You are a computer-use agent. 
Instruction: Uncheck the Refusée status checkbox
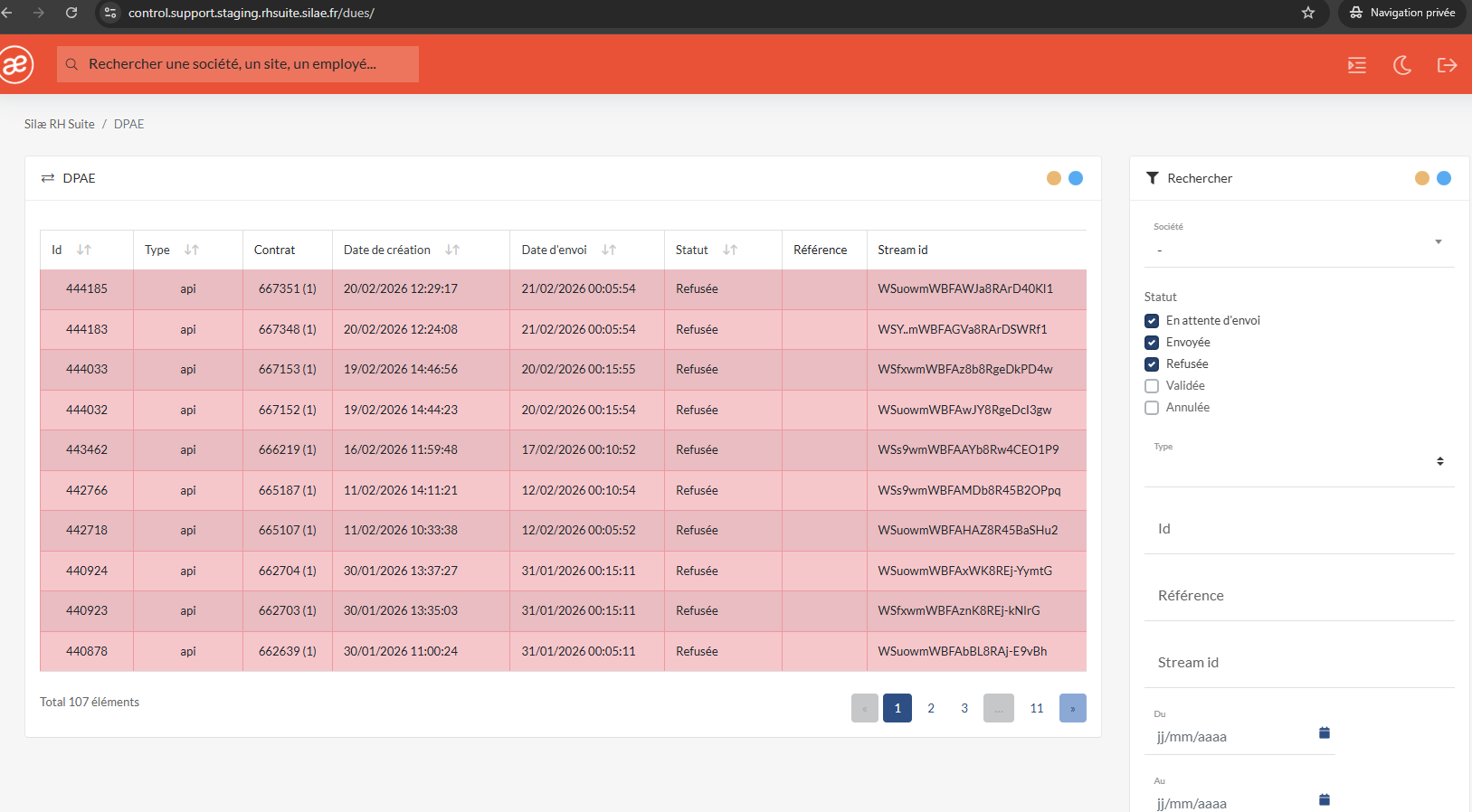coord(1152,364)
